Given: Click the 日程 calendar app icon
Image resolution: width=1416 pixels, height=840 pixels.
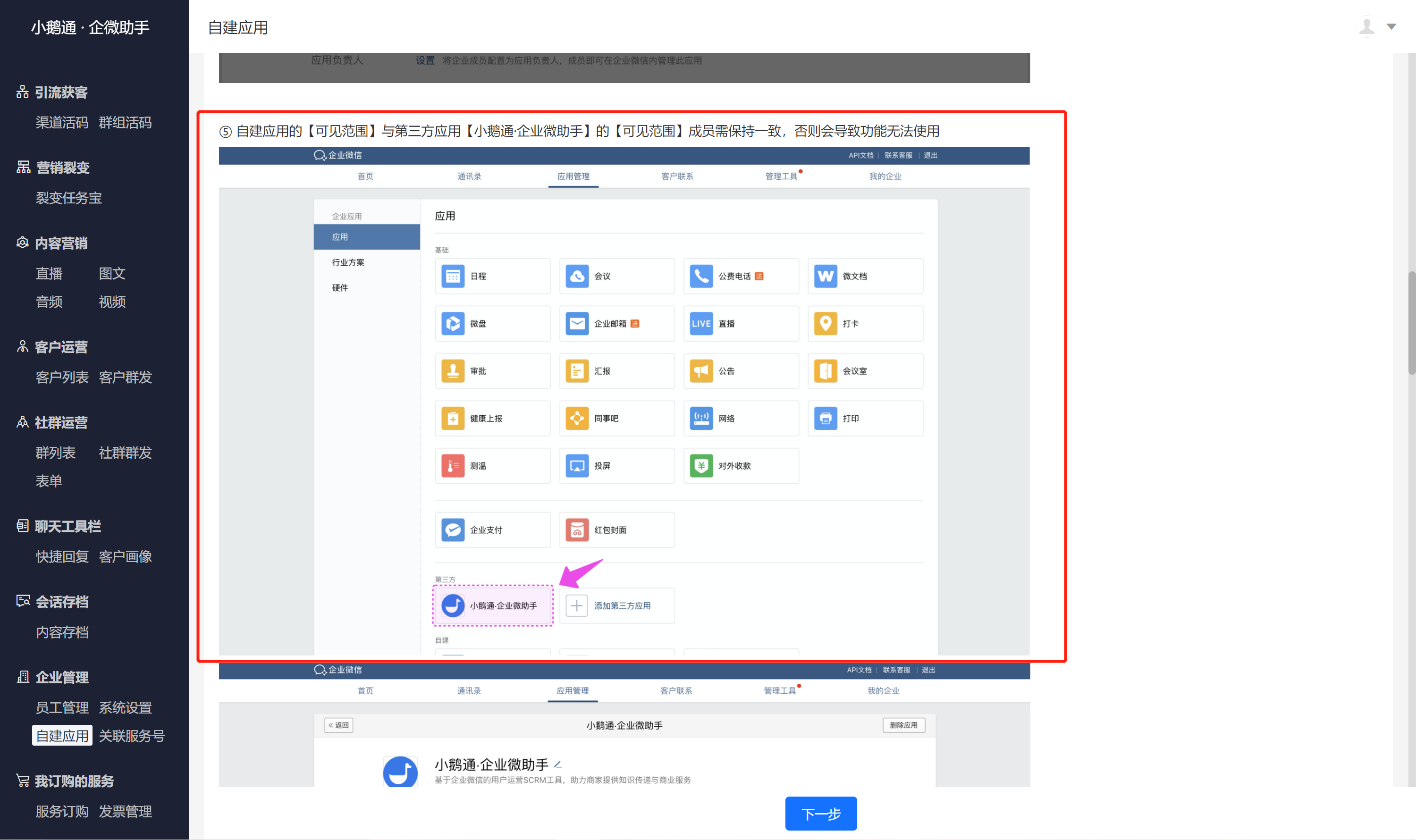Looking at the screenshot, I should [452, 276].
